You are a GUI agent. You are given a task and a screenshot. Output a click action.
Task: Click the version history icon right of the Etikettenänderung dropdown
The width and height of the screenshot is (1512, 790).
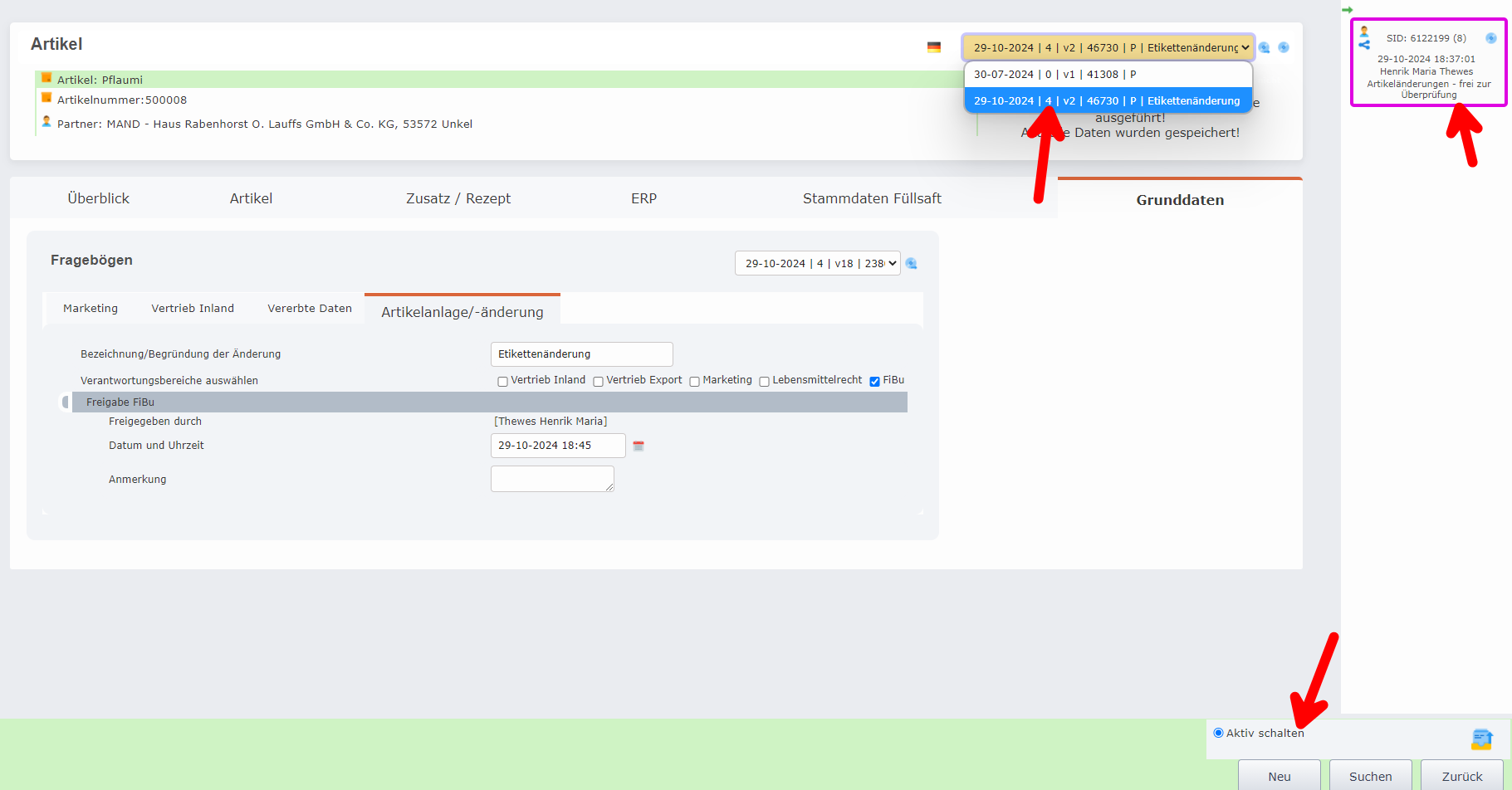(x=1265, y=47)
